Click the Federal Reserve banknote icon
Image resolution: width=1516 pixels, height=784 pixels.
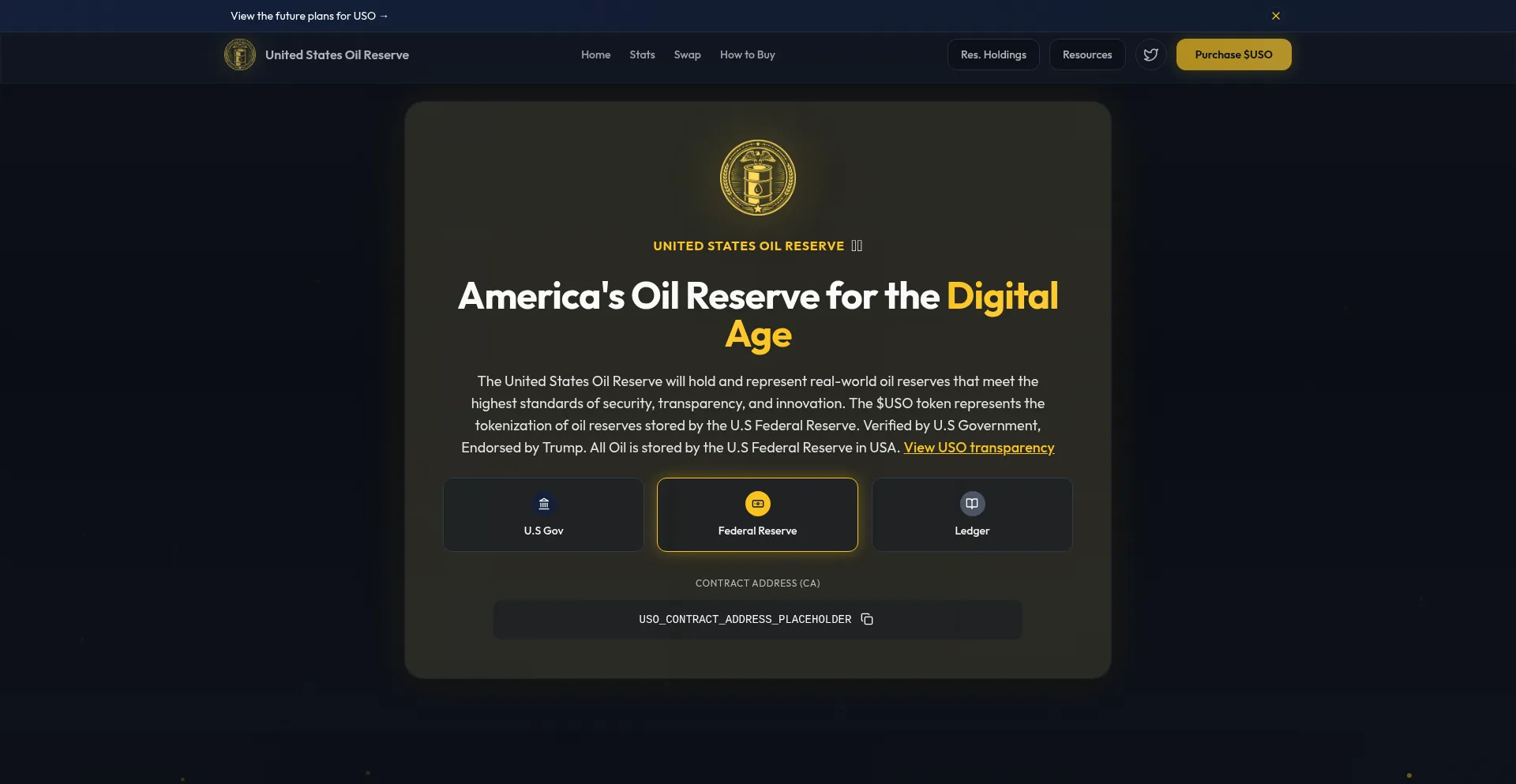coord(758,504)
